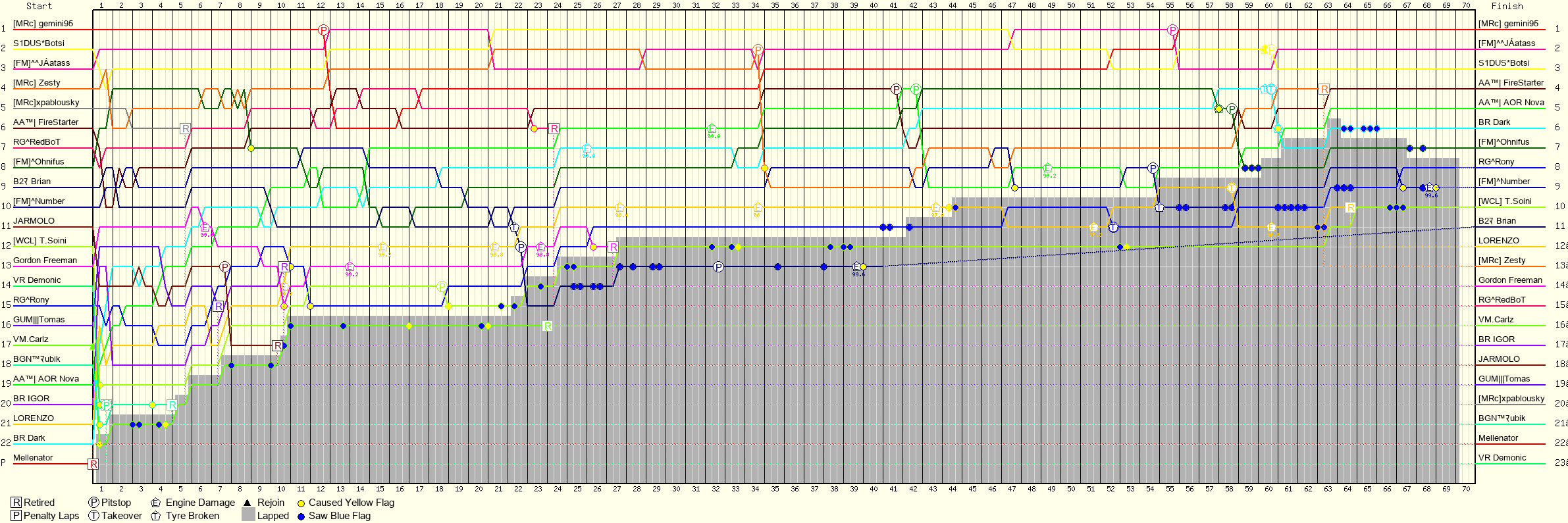Image resolution: width=1568 pixels, height=523 pixels.
Task: Click 'AA™| FireStarter' in the Start list
Action: [45, 122]
